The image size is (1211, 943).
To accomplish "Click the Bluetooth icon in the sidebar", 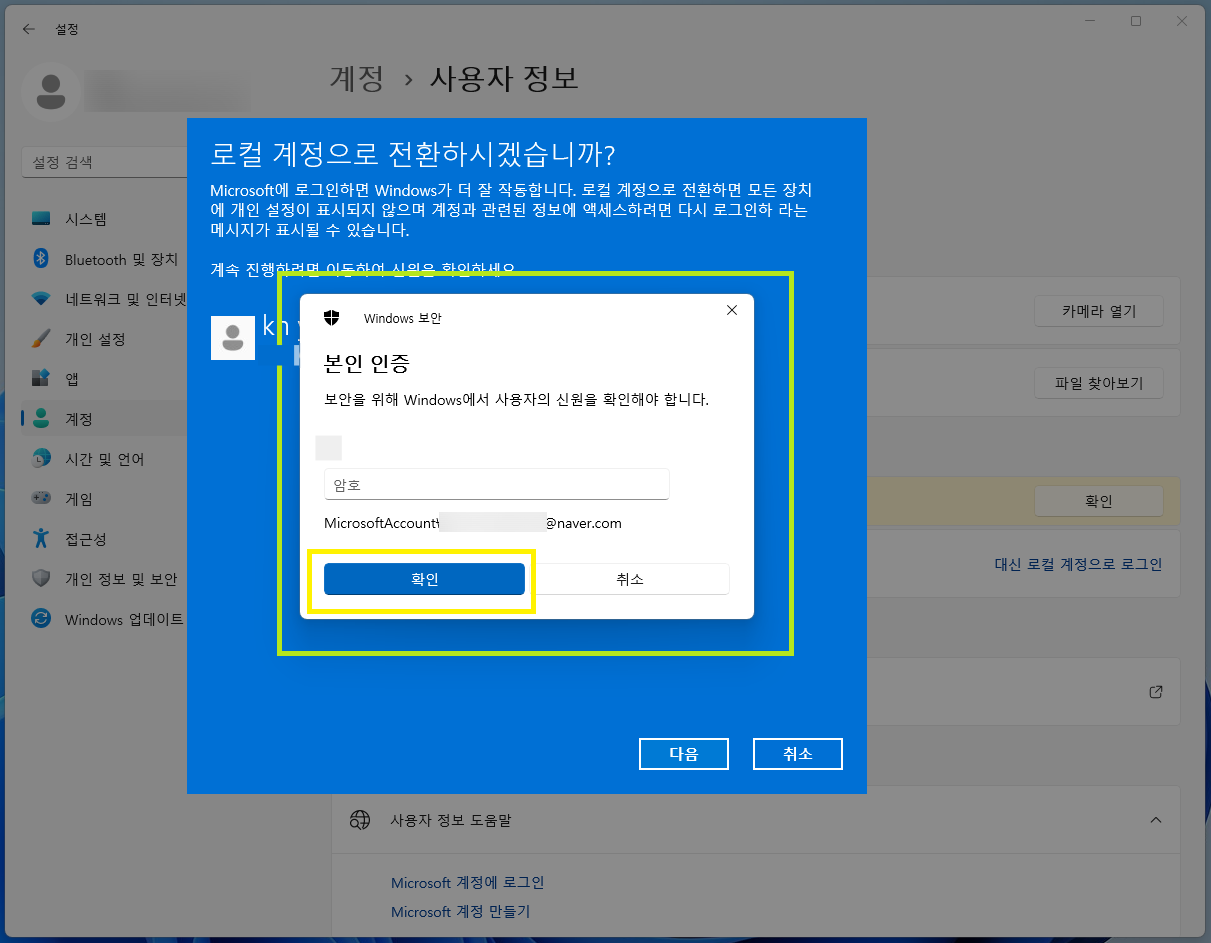I will 41,259.
